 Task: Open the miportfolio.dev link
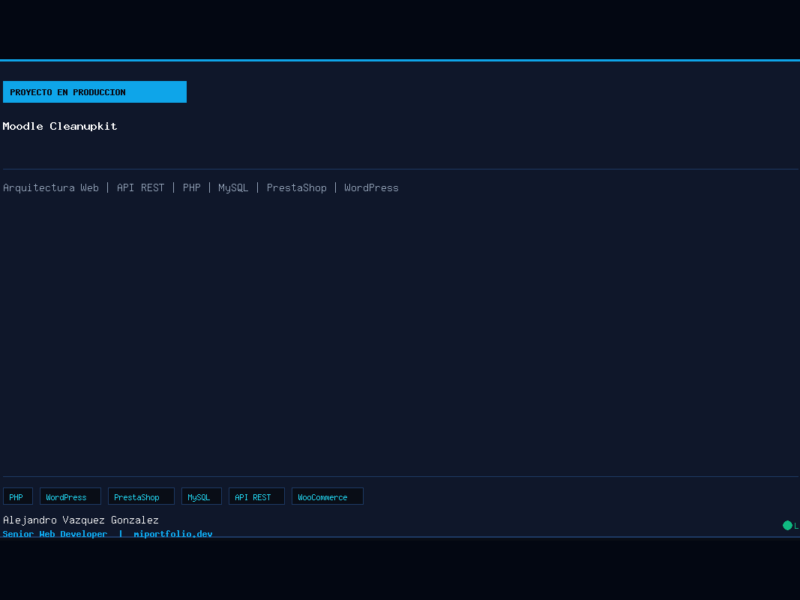(x=173, y=534)
